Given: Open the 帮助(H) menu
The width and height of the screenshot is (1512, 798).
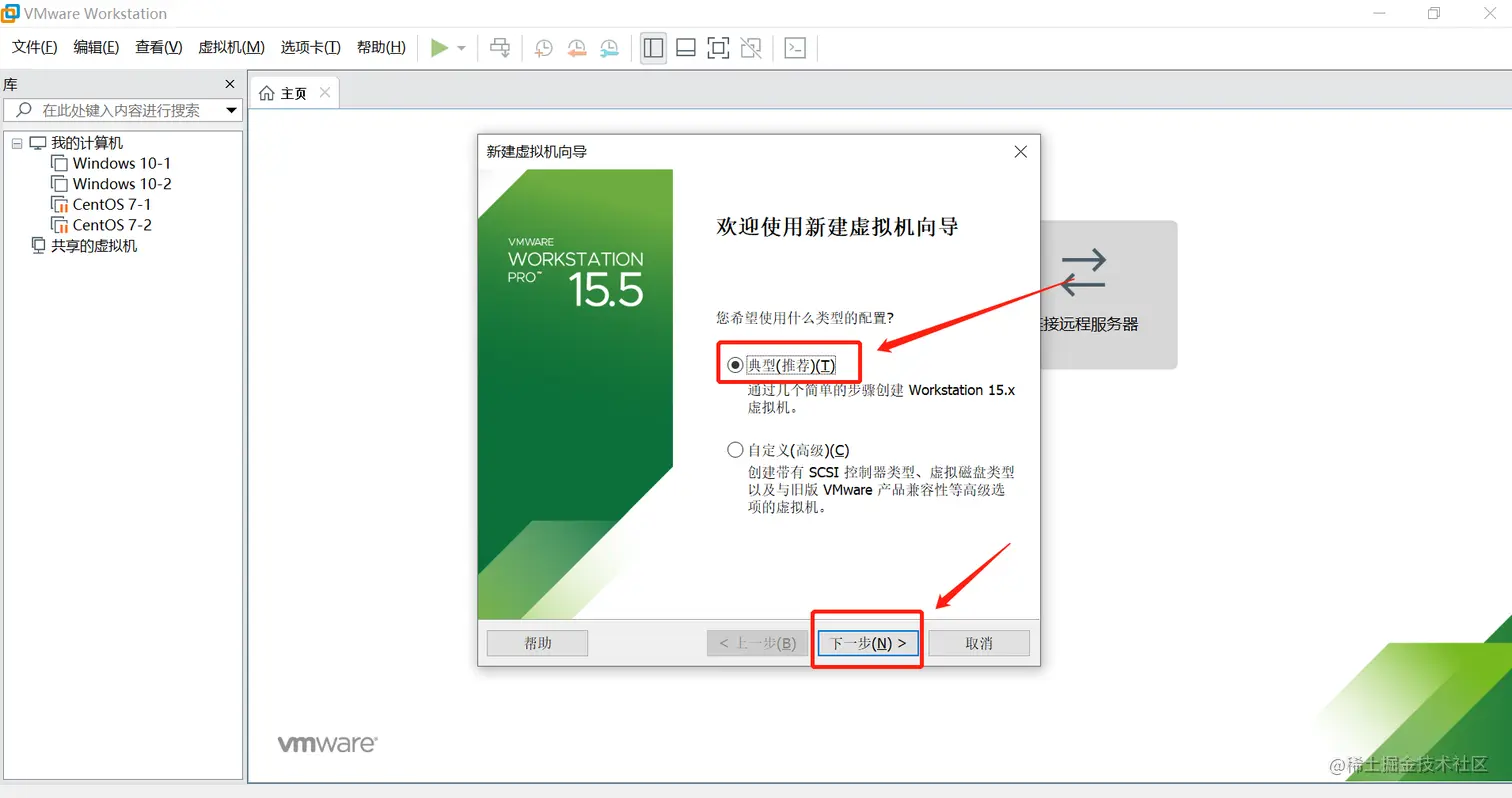Looking at the screenshot, I should (381, 47).
